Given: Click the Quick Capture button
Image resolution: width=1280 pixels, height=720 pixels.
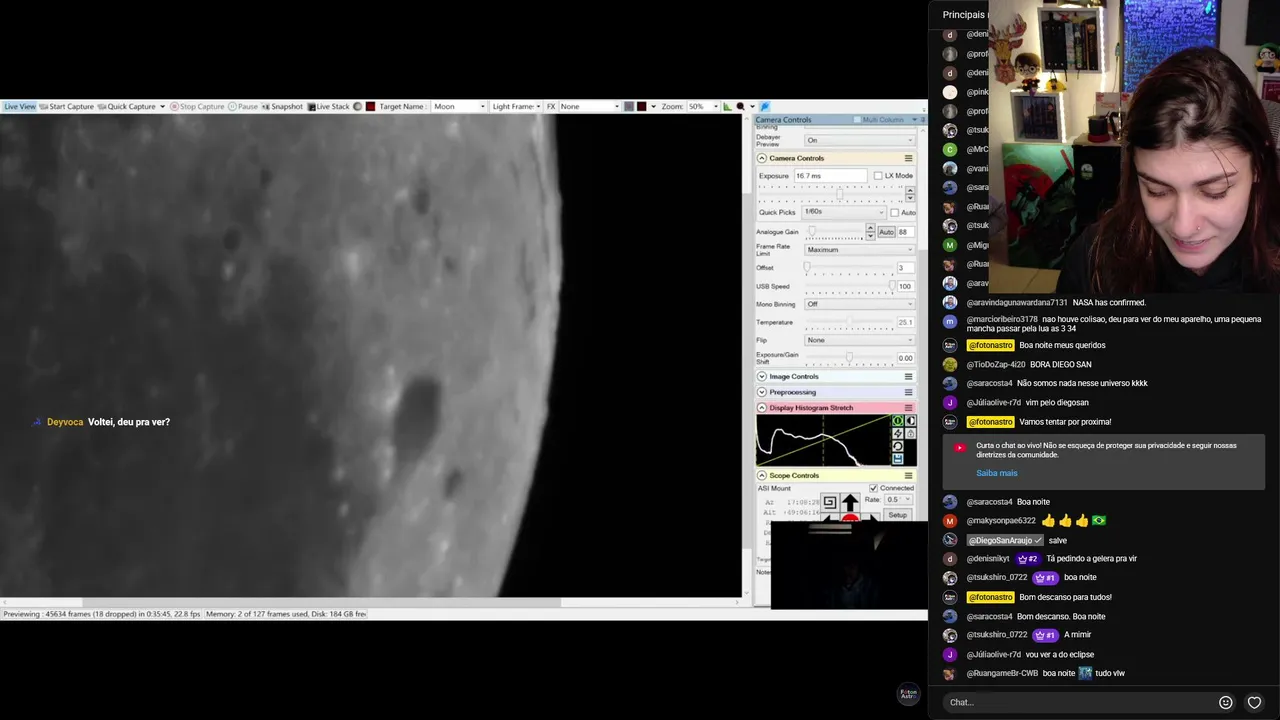Looking at the screenshot, I should pyautogui.click(x=127, y=106).
